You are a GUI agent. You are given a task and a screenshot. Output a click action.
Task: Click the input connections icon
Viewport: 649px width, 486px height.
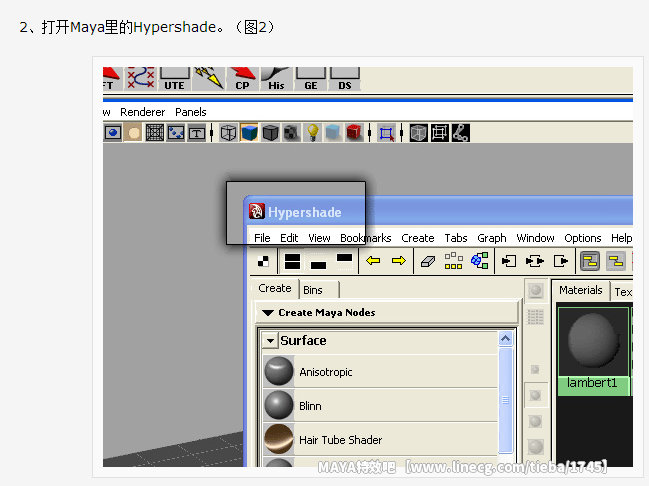[509, 261]
